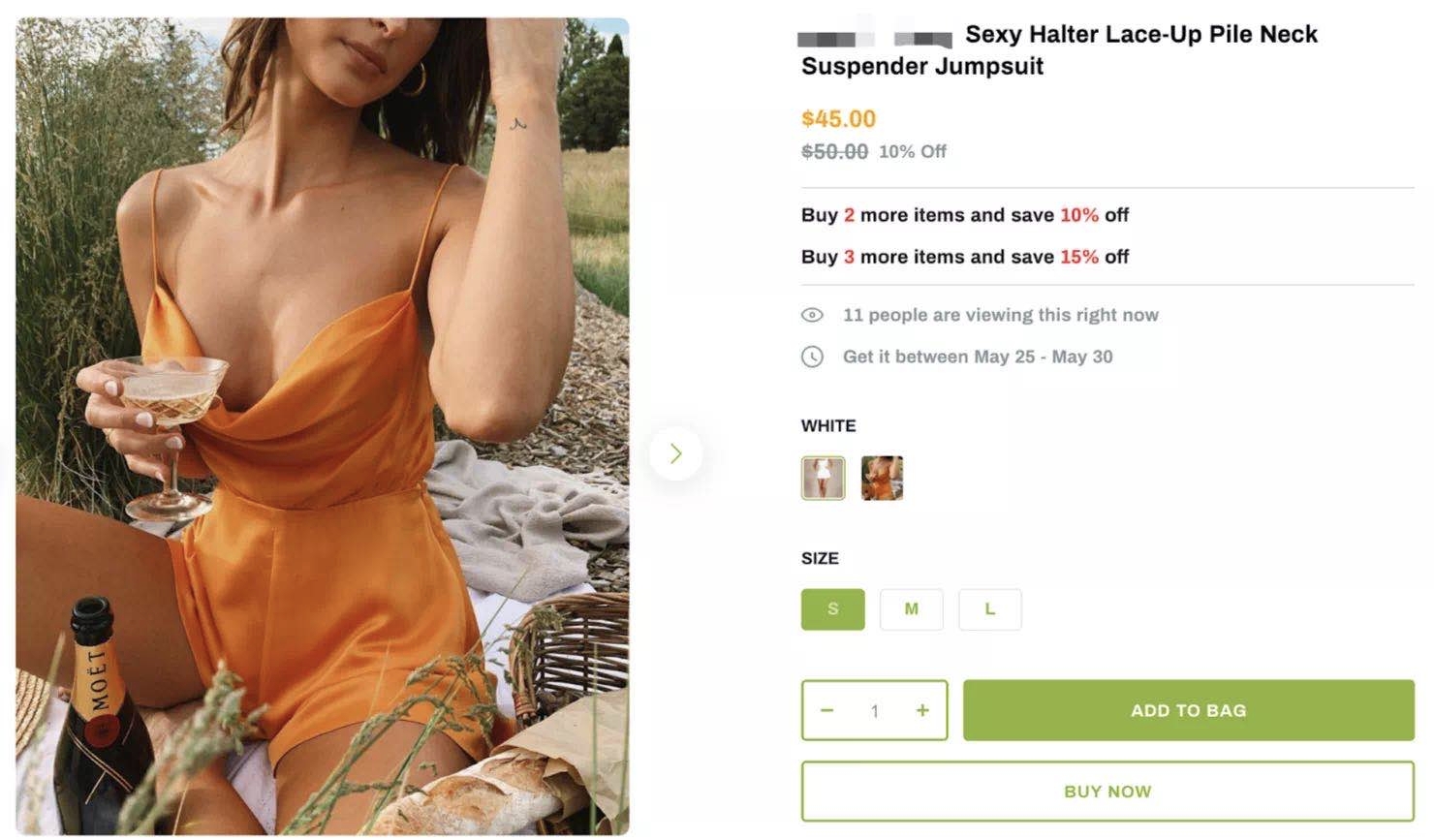1434x840 pixels.
Task: Select size M option
Action: [x=911, y=608]
